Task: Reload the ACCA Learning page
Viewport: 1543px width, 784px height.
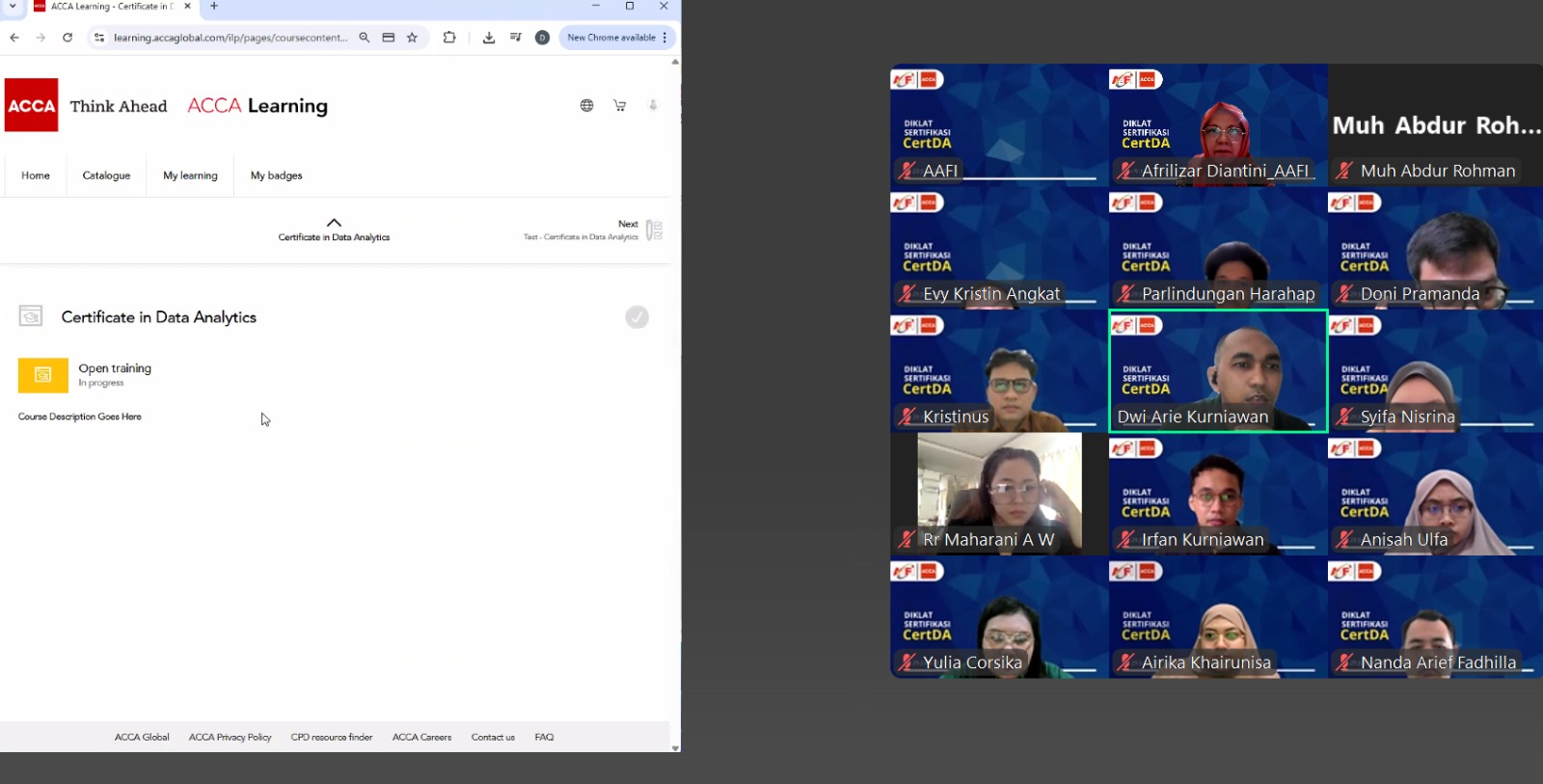Action: coord(68,38)
